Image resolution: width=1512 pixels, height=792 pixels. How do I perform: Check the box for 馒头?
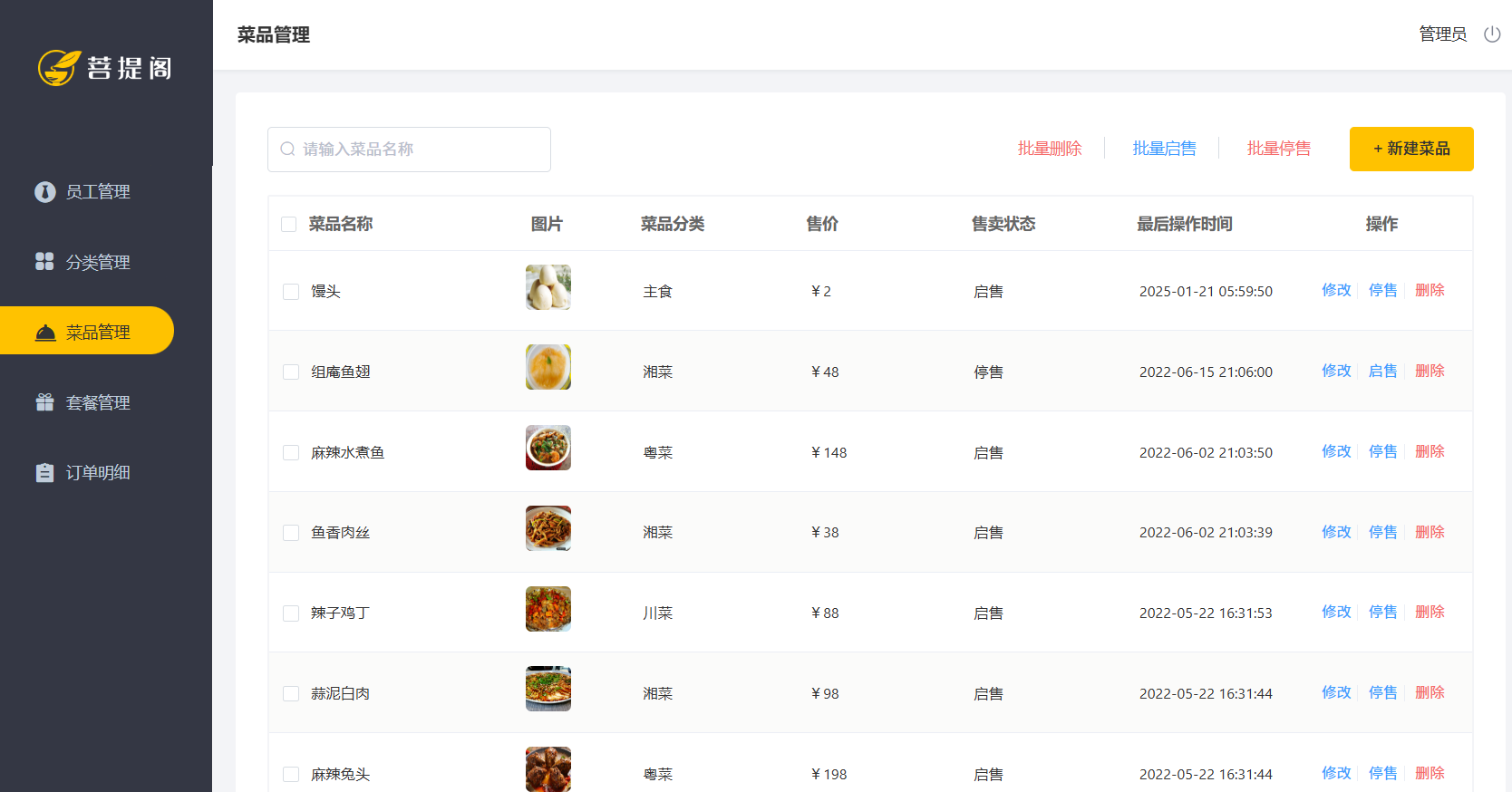(x=291, y=292)
